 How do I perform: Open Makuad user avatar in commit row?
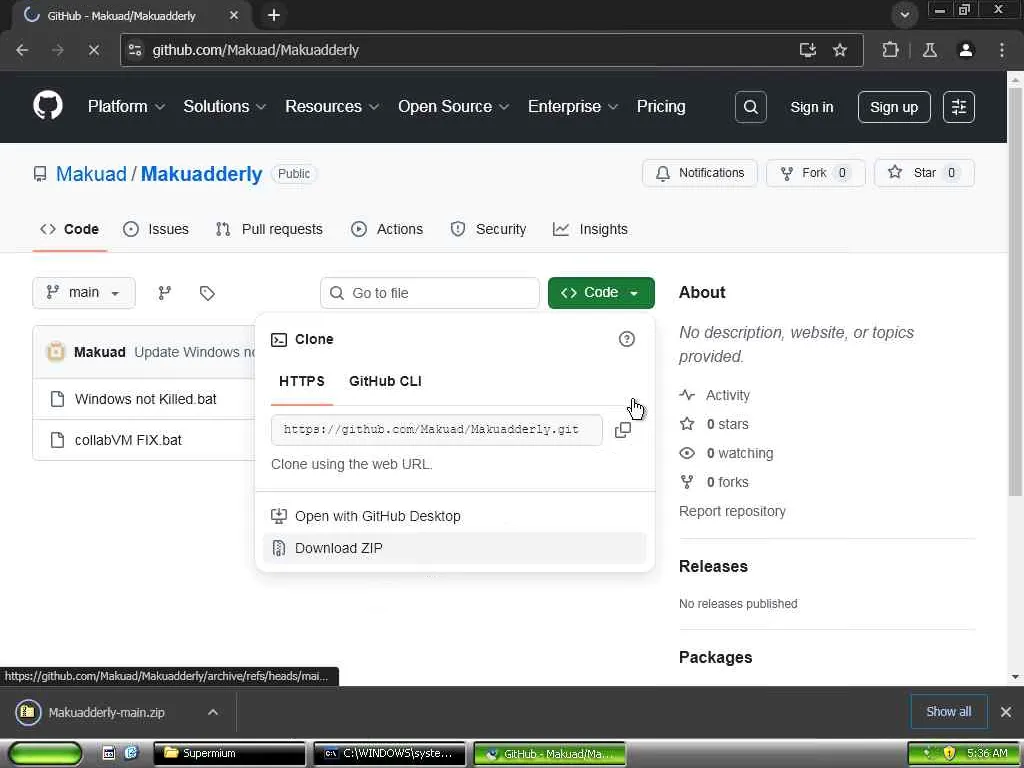[x=56, y=351]
